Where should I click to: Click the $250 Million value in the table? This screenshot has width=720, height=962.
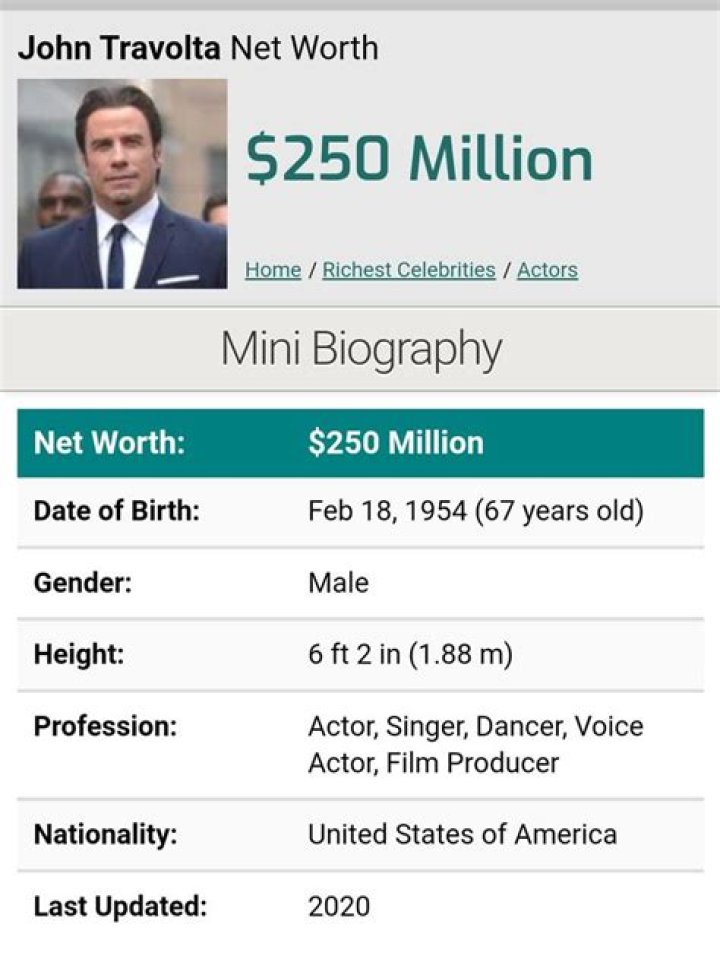[395, 443]
